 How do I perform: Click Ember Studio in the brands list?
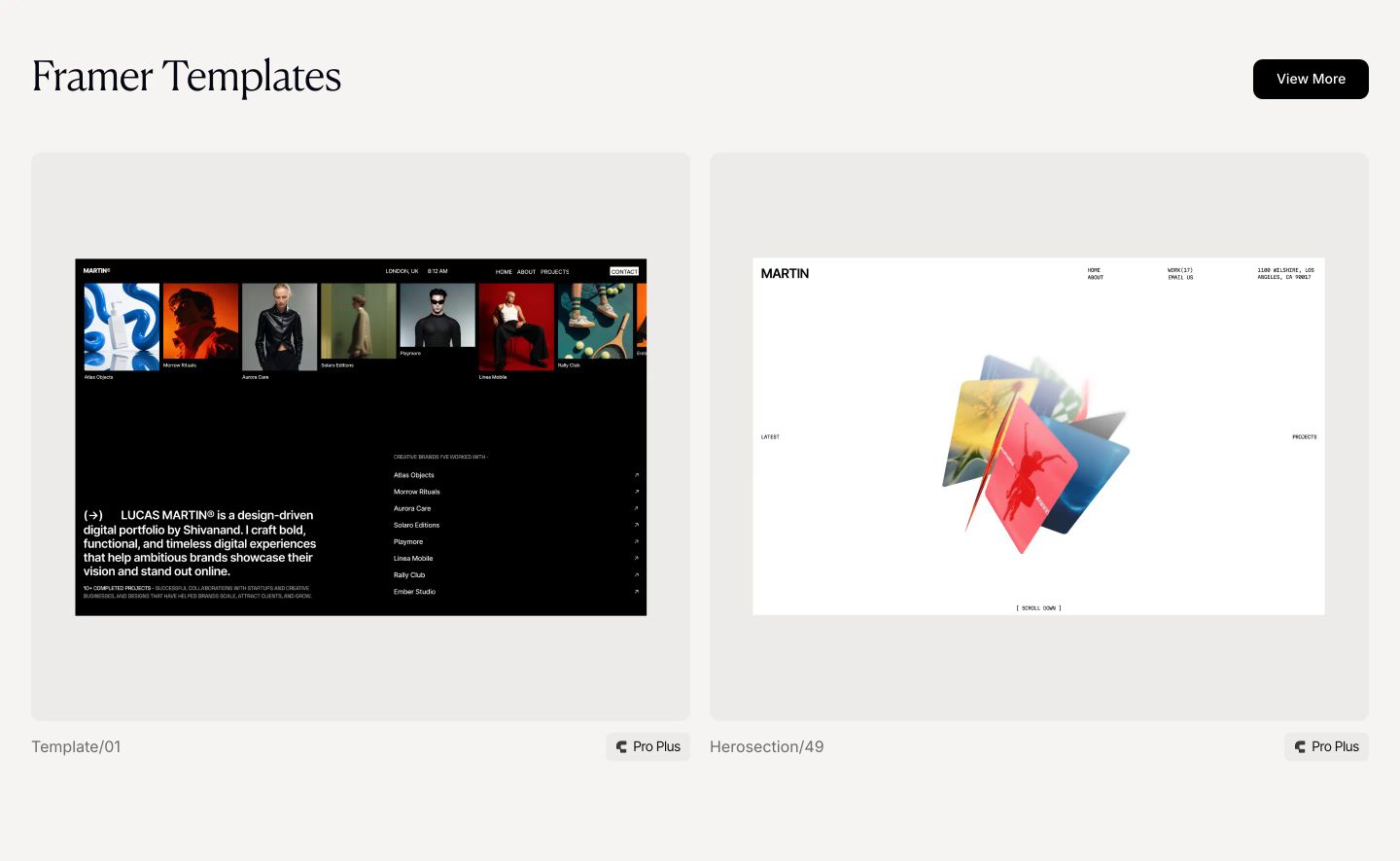tap(414, 591)
